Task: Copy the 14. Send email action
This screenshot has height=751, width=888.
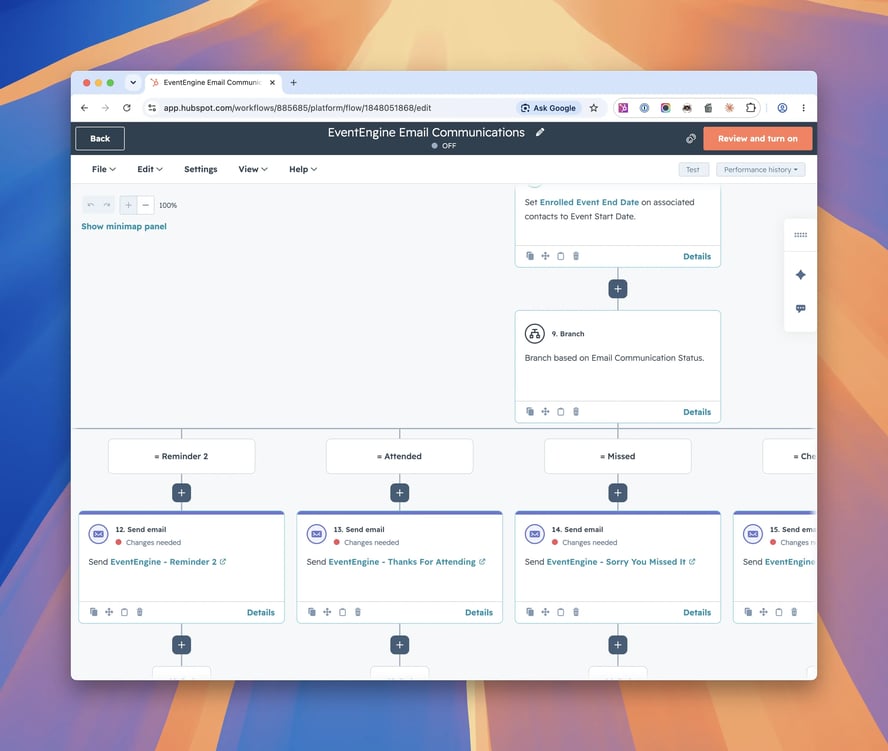Action: point(530,612)
